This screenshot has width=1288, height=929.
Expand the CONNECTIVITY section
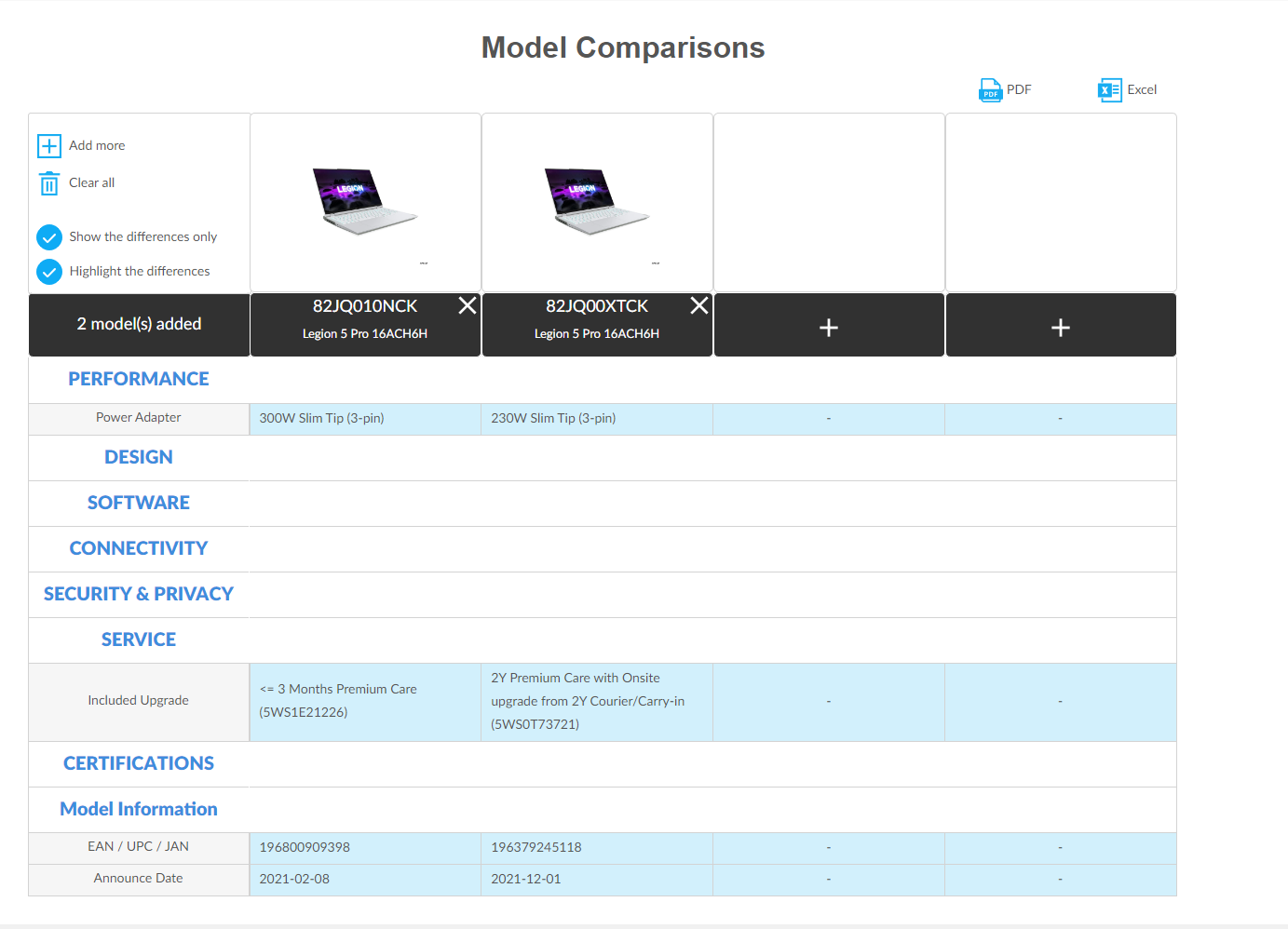tap(139, 548)
